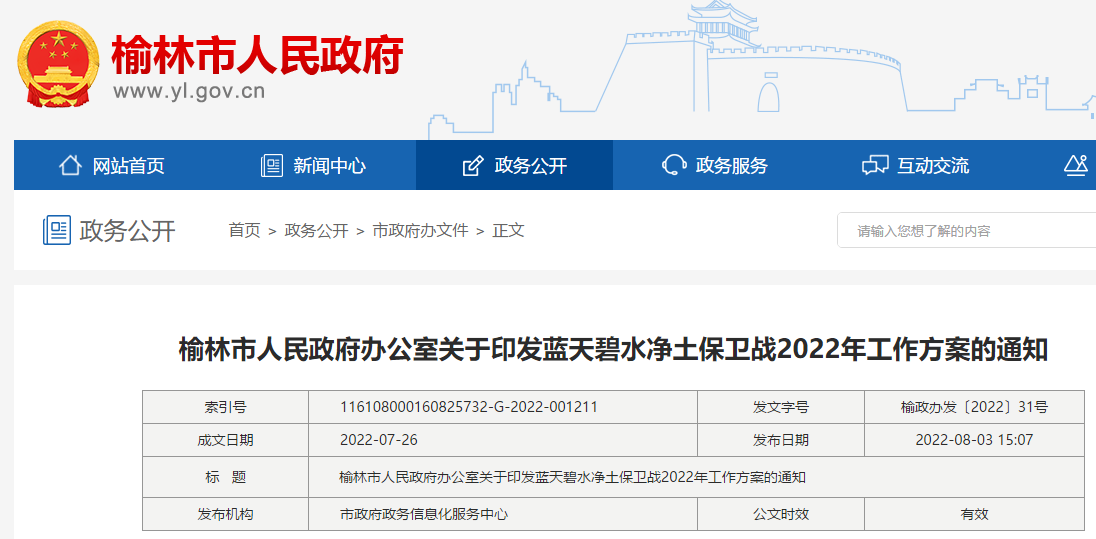
Task: Click the 标 题 label cell
Action: [x=225, y=477]
